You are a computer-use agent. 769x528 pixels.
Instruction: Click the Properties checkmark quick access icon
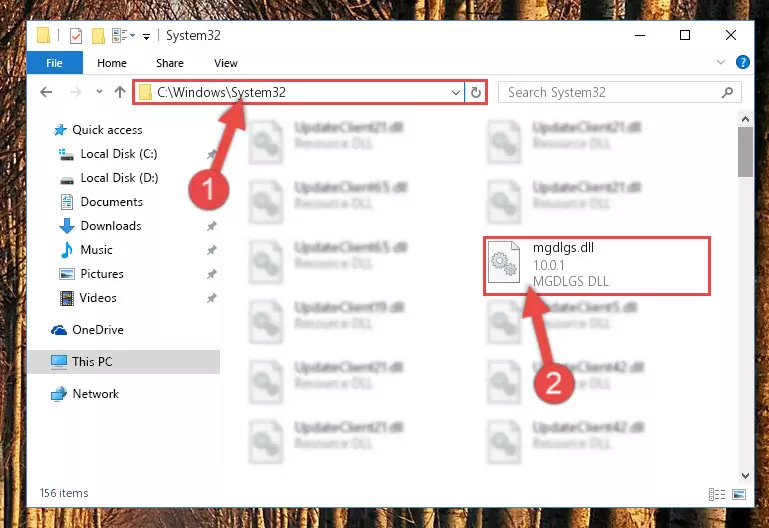pyautogui.click(x=76, y=36)
